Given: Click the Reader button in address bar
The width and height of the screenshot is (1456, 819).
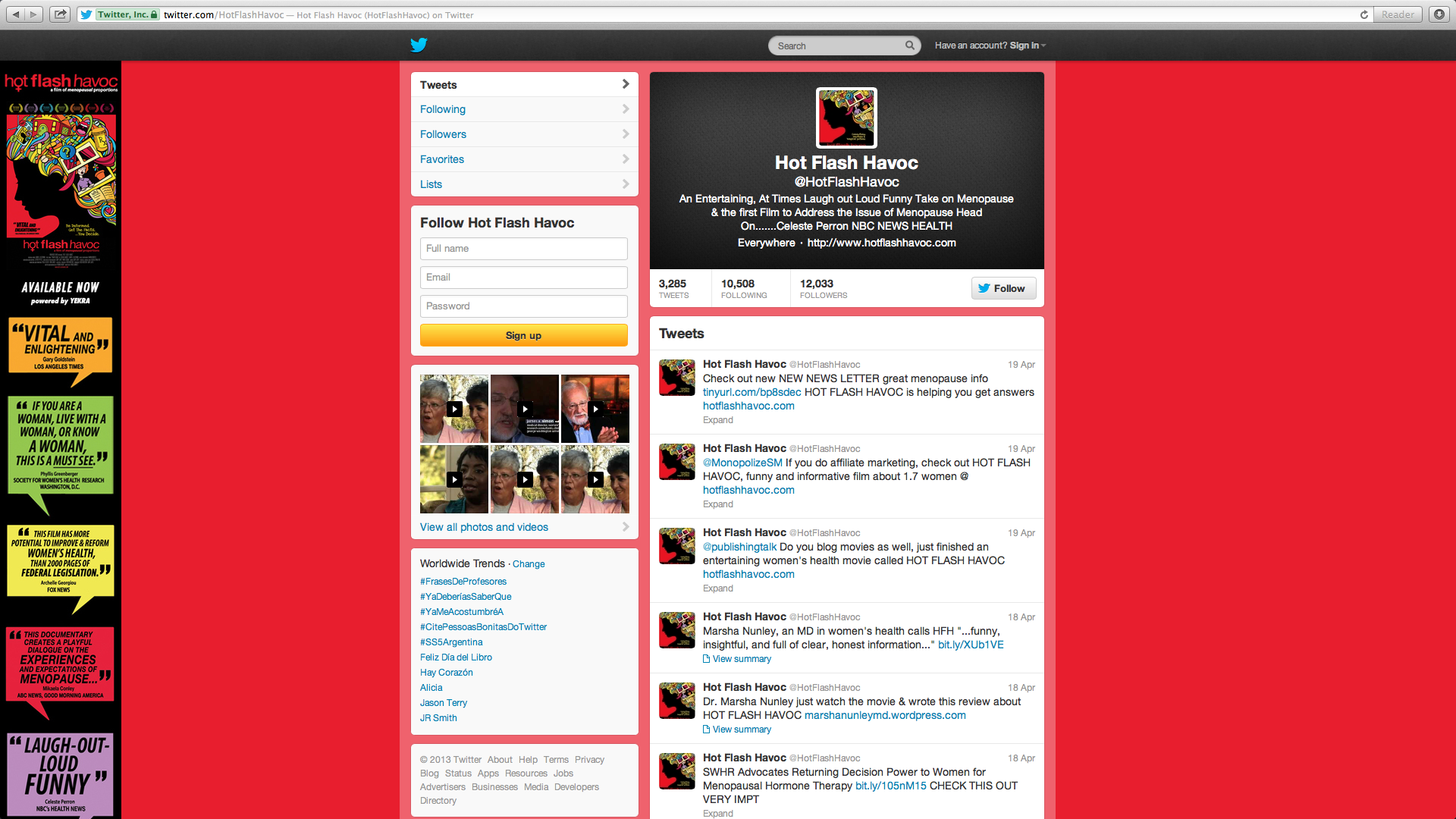Looking at the screenshot, I should (x=1398, y=14).
